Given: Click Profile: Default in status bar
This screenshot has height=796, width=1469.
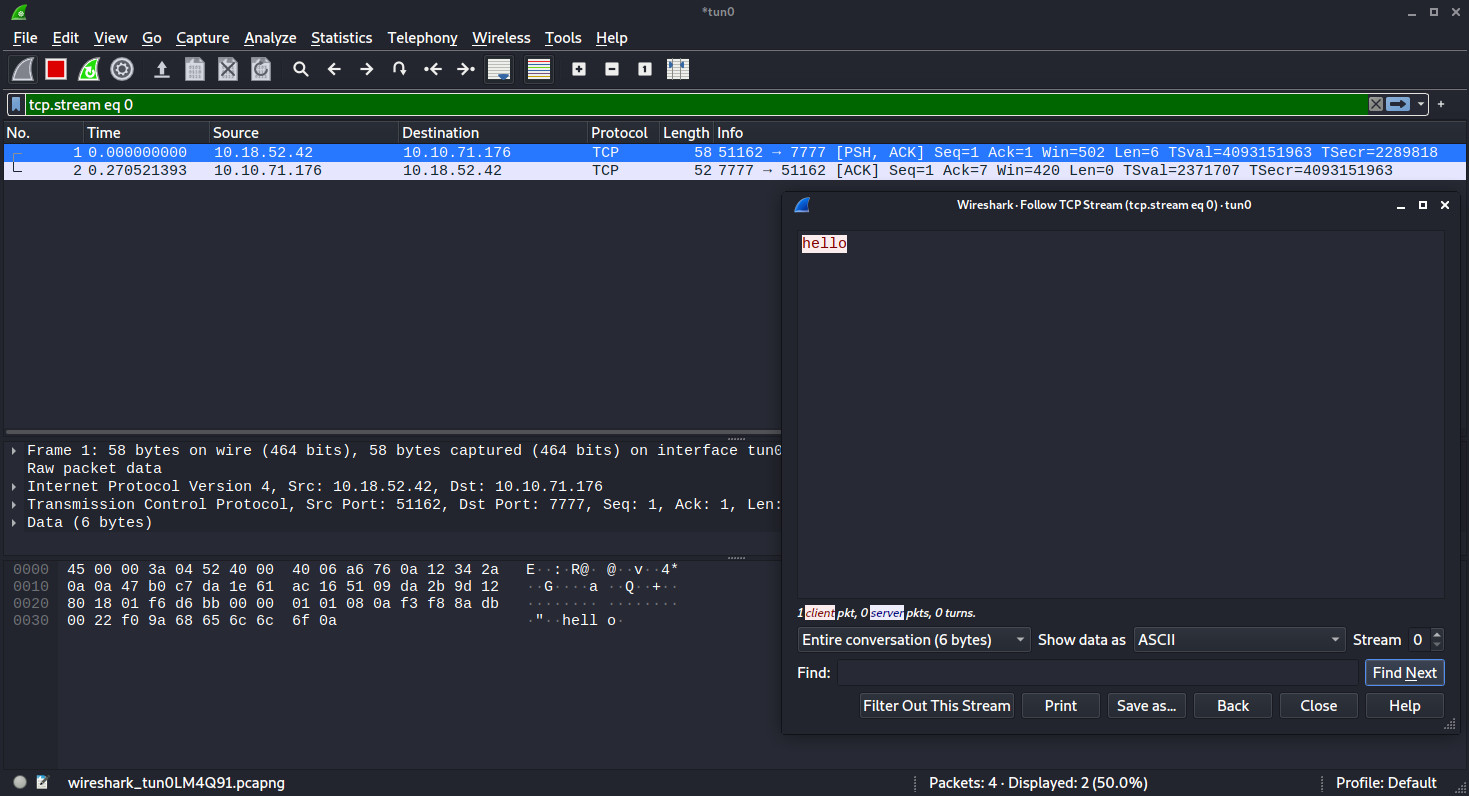Looking at the screenshot, I should click(1386, 783).
